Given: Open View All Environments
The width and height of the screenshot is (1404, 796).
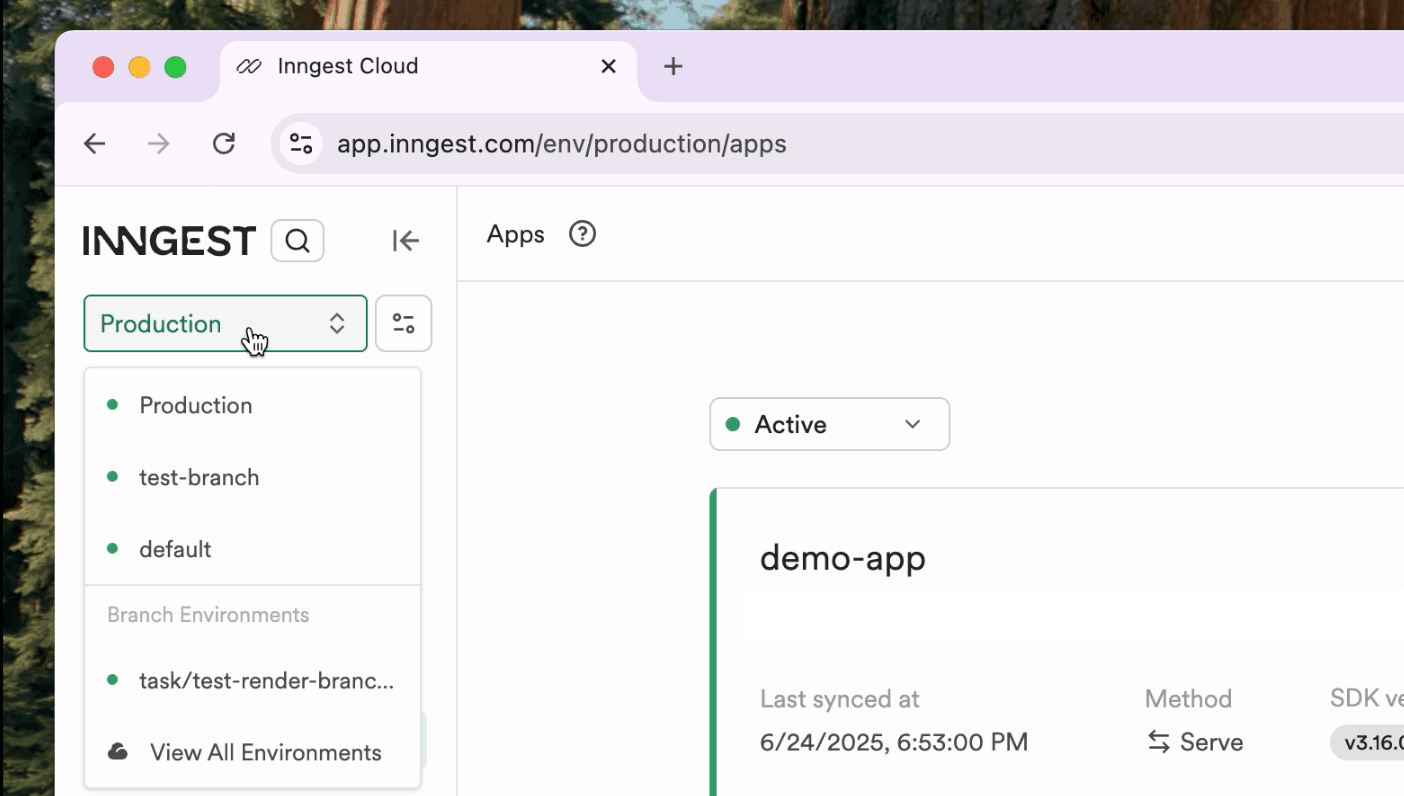Looking at the screenshot, I should click(265, 751).
